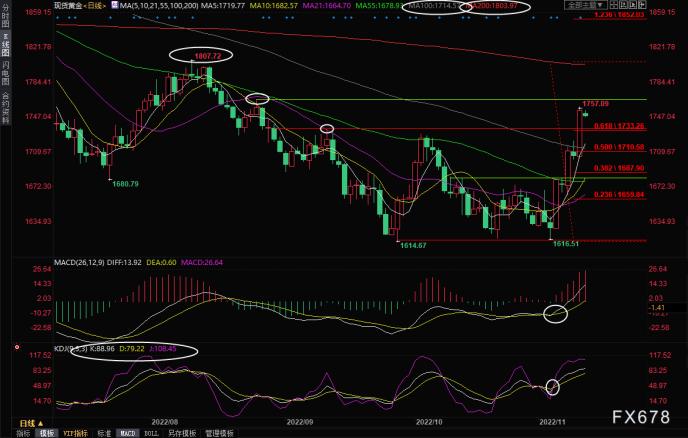The height and width of the screenshot is (438, 688).
Task: Switch to 分时图 side tab
Action: tap(5, 17)
